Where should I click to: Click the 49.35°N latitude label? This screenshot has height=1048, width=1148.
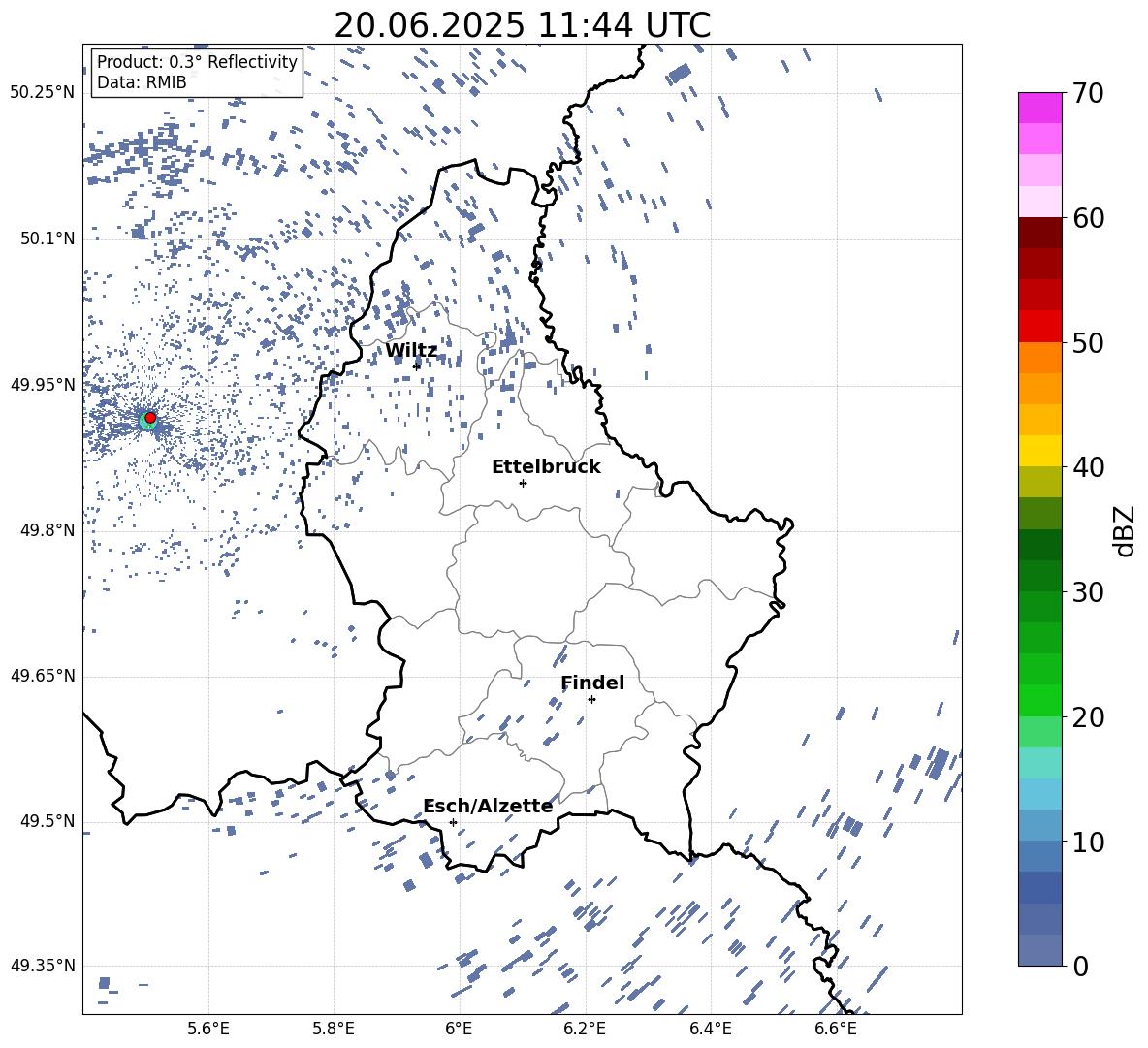pyautogui.click(x=43, y=966)
